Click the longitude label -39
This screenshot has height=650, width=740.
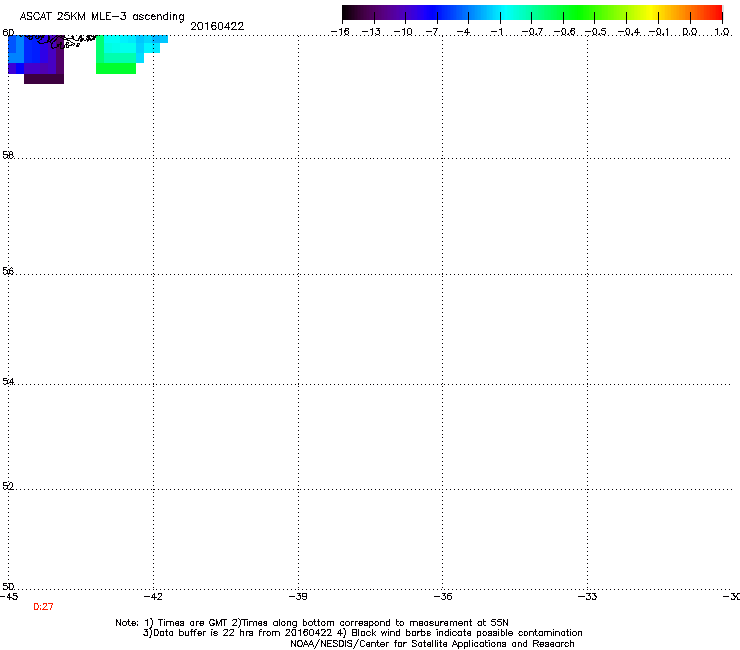pos(298,597)
